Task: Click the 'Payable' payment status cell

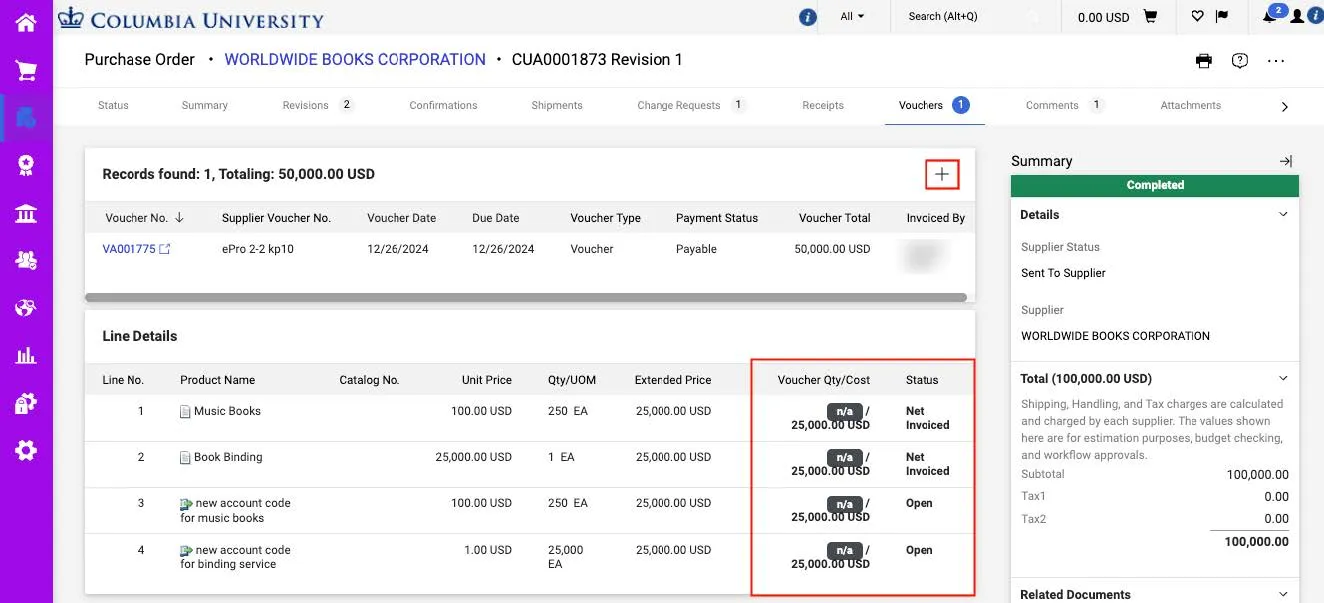Action: tap(696, 249)
